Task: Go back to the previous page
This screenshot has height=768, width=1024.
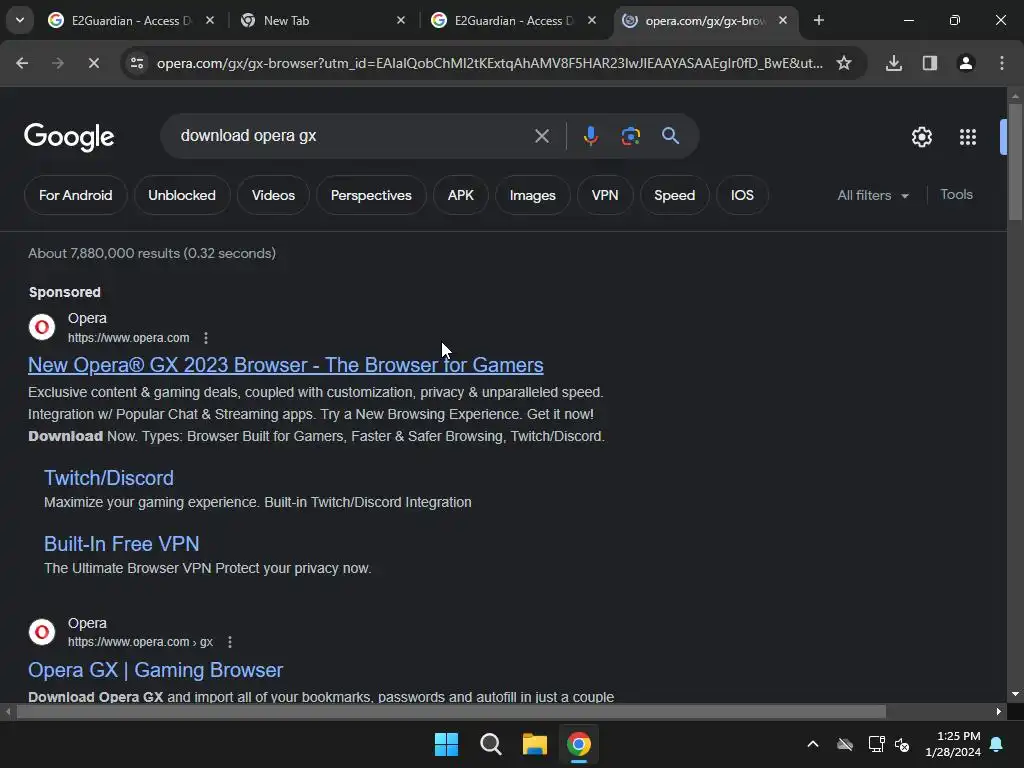Action: click(22, 63)
